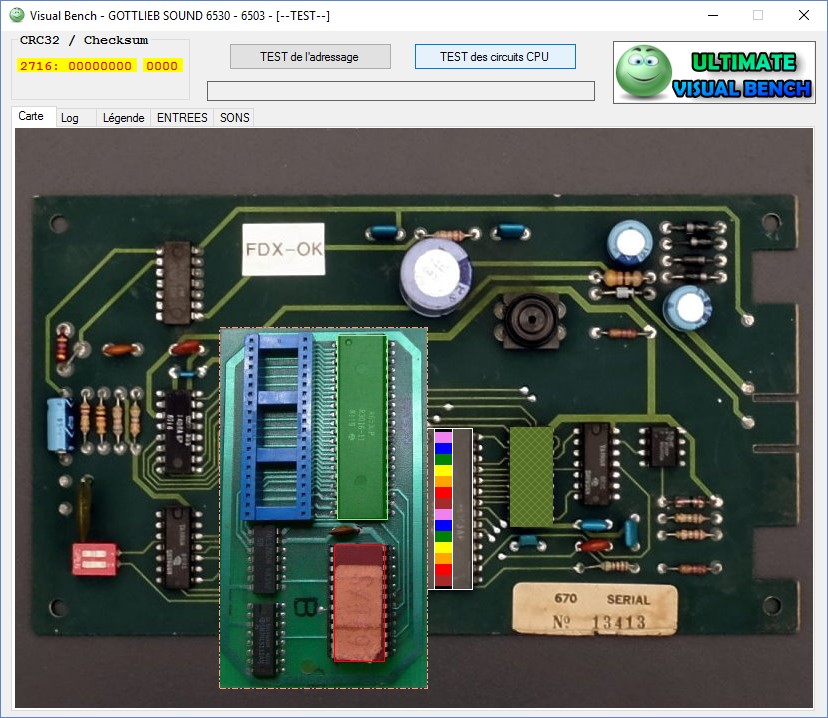
Task: Switch to the ENTREES tab
Action: (182, 118)
